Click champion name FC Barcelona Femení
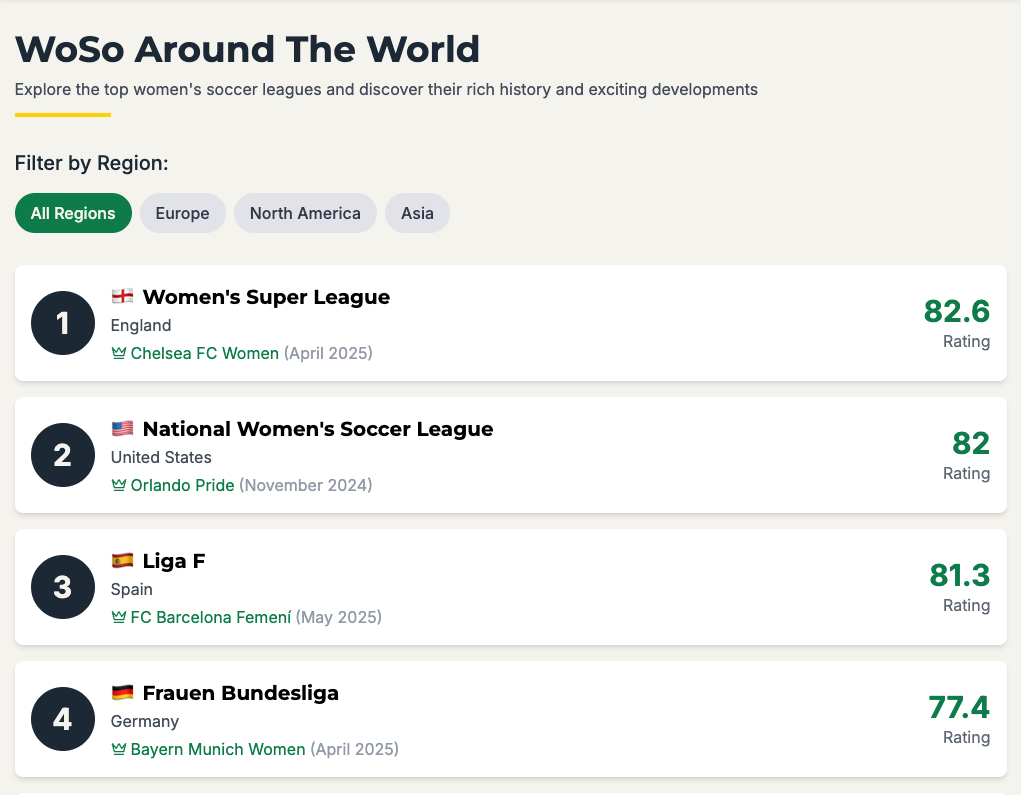The image size is (1021, 795). click(210, 617)
